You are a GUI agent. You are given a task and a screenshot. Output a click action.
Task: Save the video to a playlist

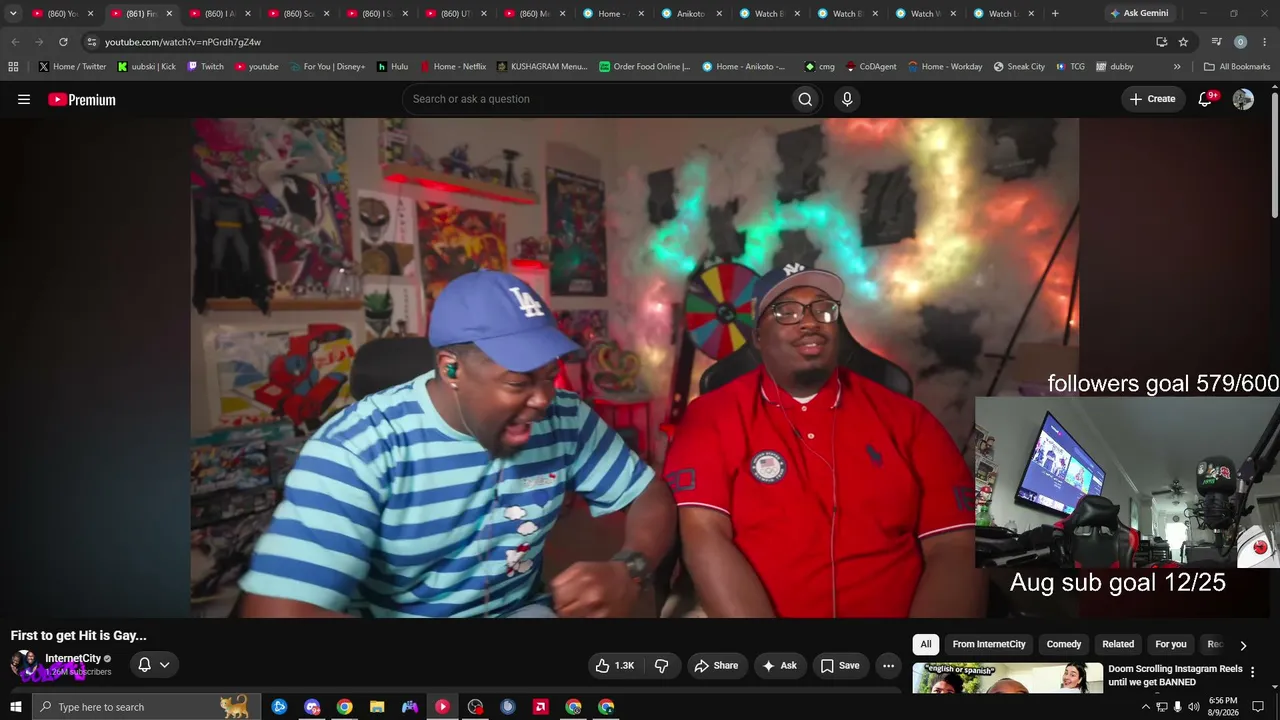point(840,665)
